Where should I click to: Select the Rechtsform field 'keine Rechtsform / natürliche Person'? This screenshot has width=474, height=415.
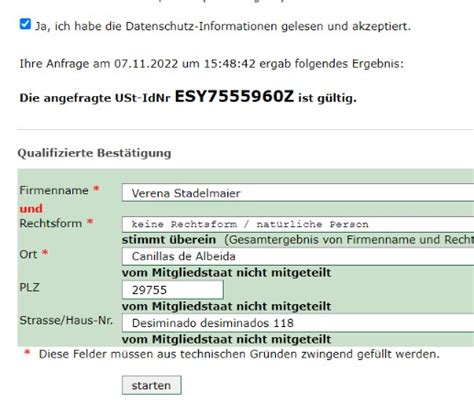pyautogui.click(x=298, y=224)
